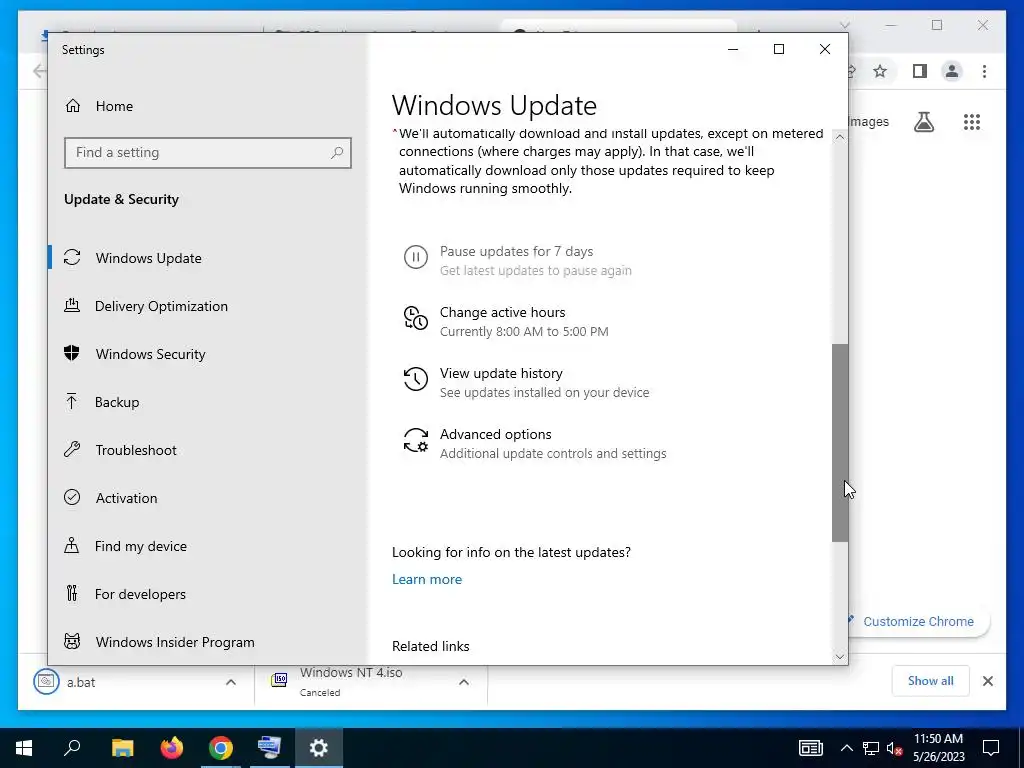
Task: Open For developers settings
Action: (140, 594)
